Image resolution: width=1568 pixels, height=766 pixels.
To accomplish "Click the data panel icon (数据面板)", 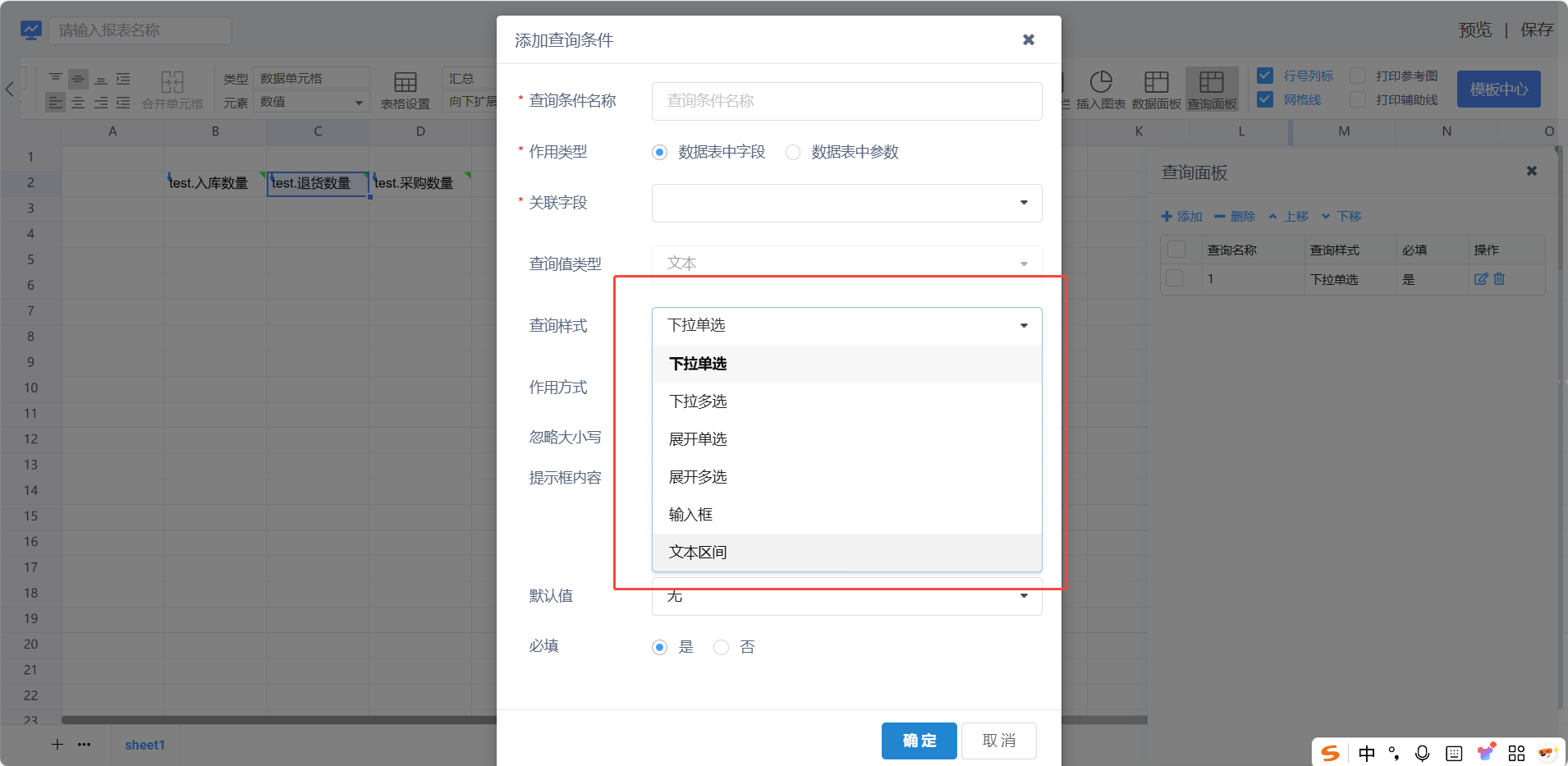I will click(1156, 89).
